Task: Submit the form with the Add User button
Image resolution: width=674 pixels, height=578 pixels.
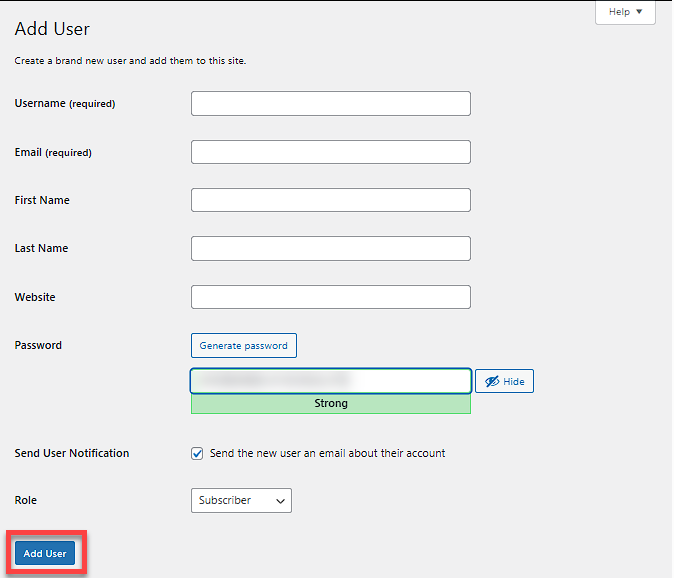Action: point(45,553)
